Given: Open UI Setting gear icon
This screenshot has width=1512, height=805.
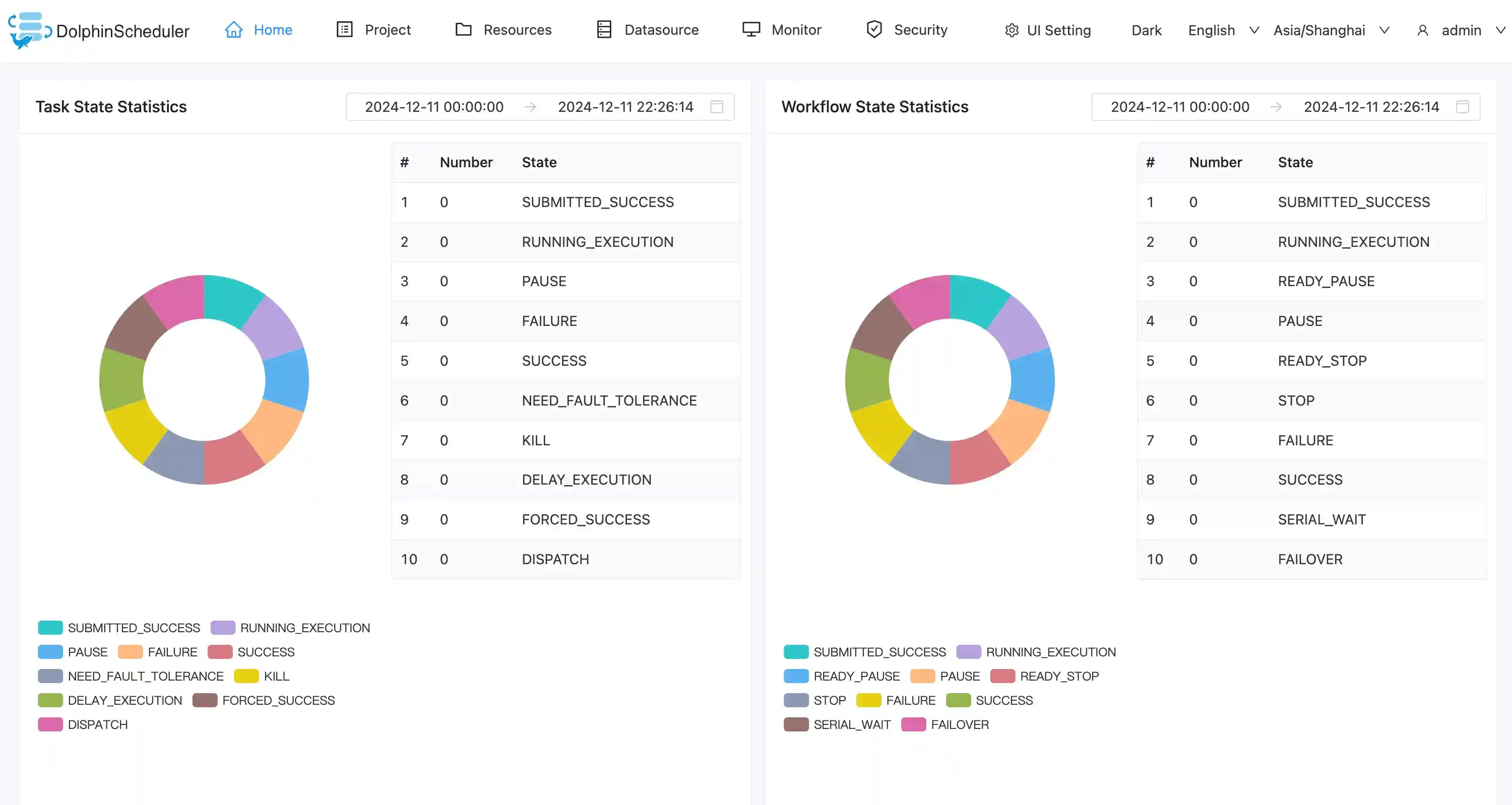Looking at the screenshot, I should [1012, 31].
